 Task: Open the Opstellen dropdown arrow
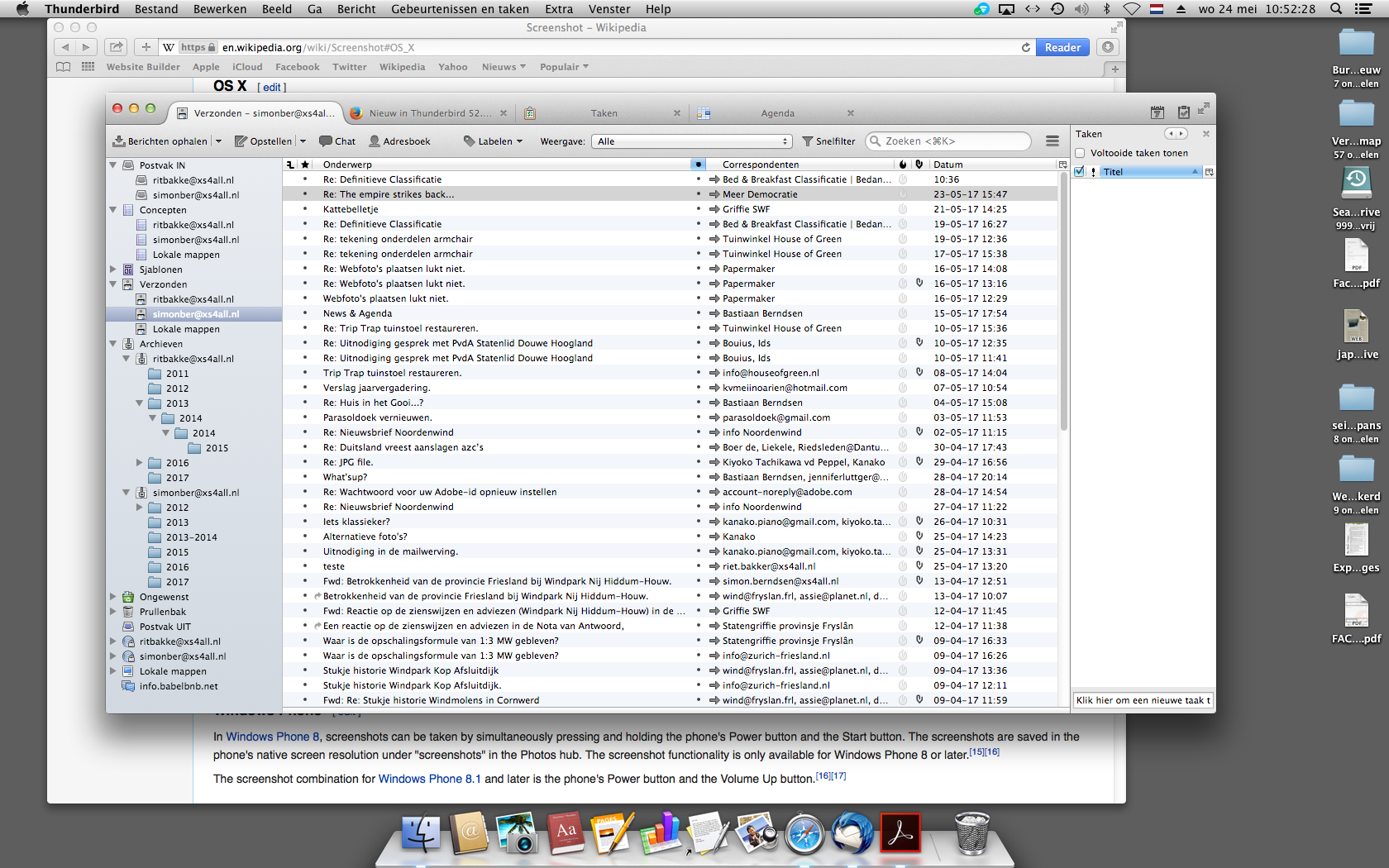pos(303,141)
